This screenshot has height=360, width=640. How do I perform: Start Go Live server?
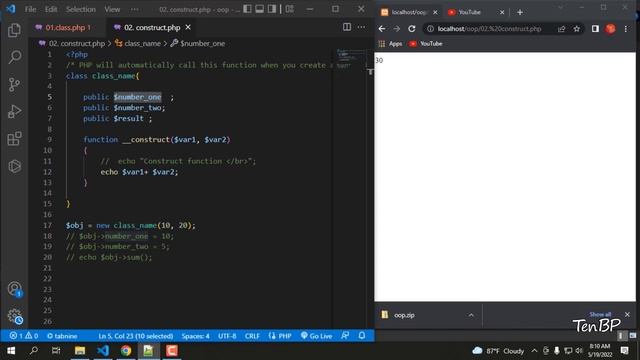(x=316, y=336)
